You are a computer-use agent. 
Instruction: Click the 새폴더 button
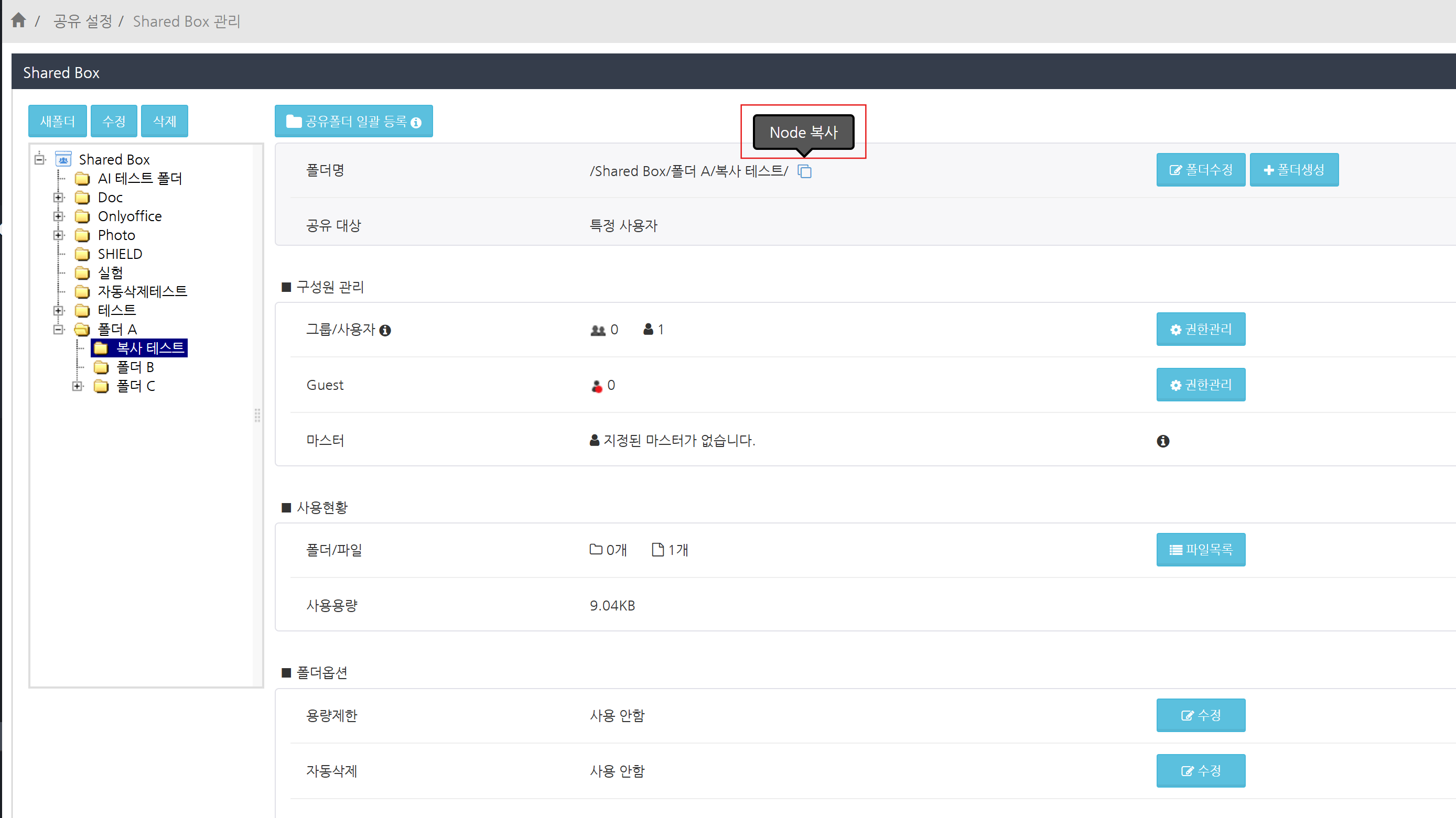[x=58, y=121]
